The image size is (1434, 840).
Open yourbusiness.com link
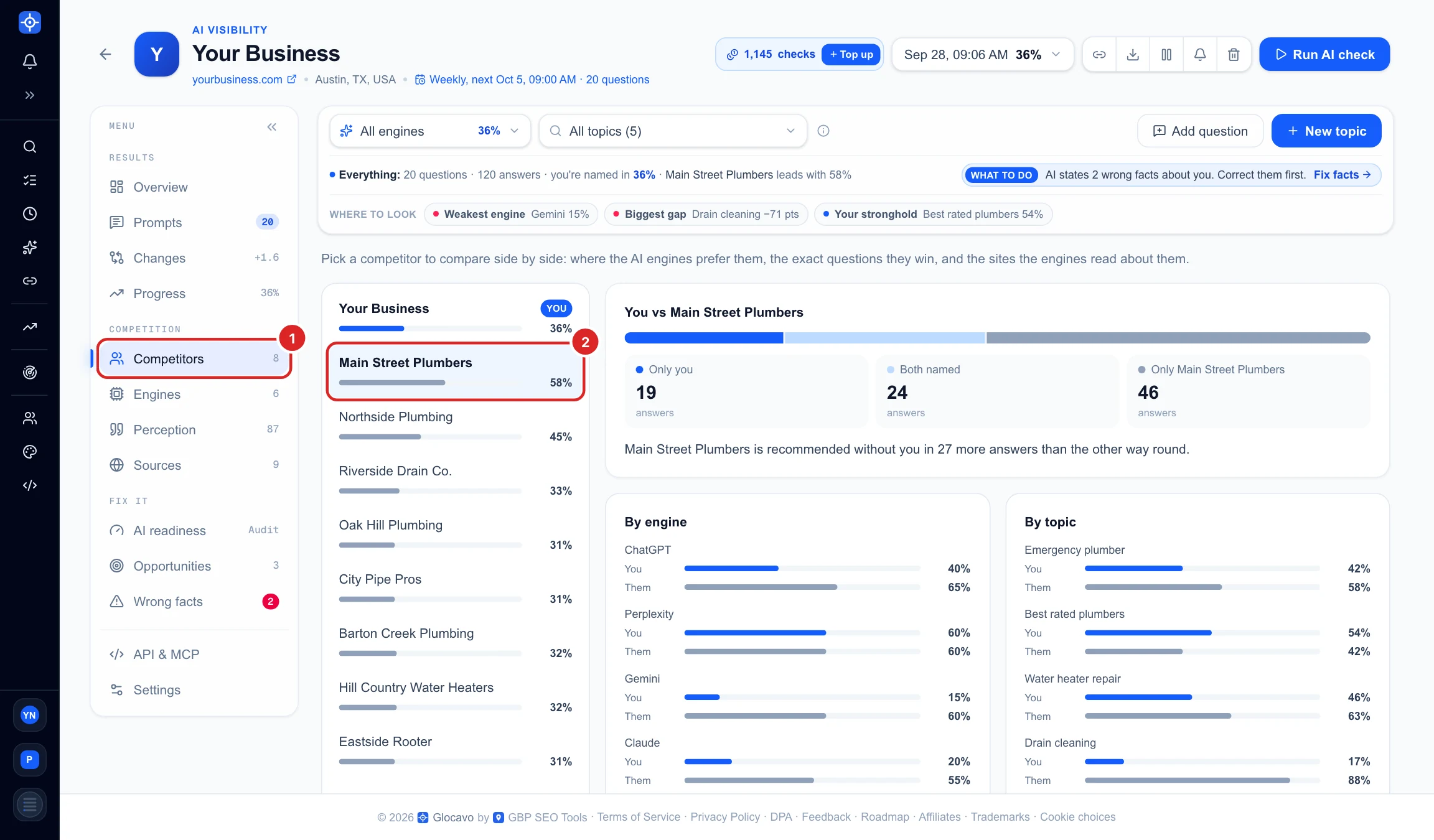coord(244,80)
